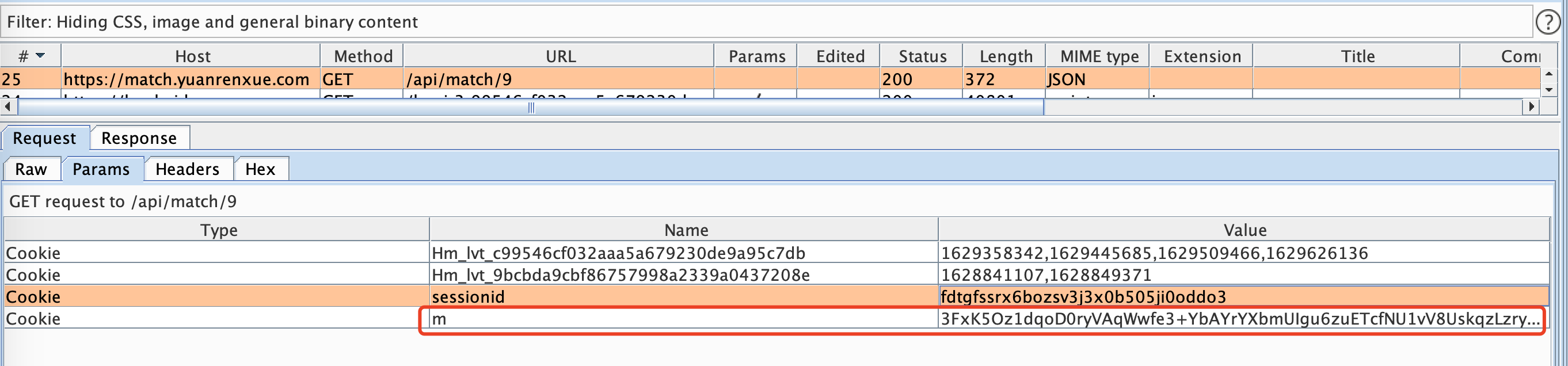Select the m cookie name cell
The image size is (1568, 366).
pyautogui.click(x=684, y=318)
